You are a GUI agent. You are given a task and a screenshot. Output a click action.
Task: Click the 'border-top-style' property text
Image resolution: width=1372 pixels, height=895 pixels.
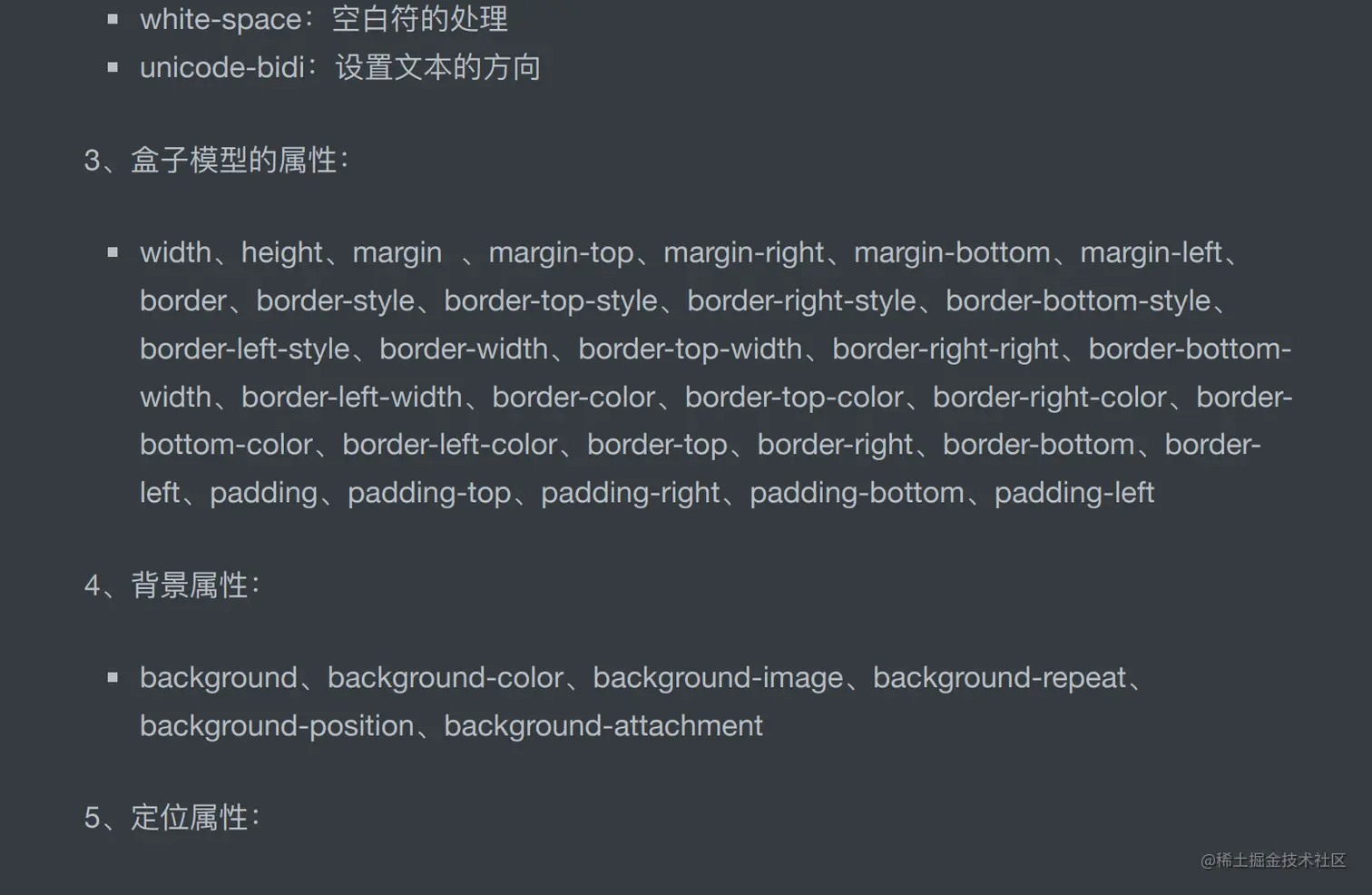tap(550, 300)
